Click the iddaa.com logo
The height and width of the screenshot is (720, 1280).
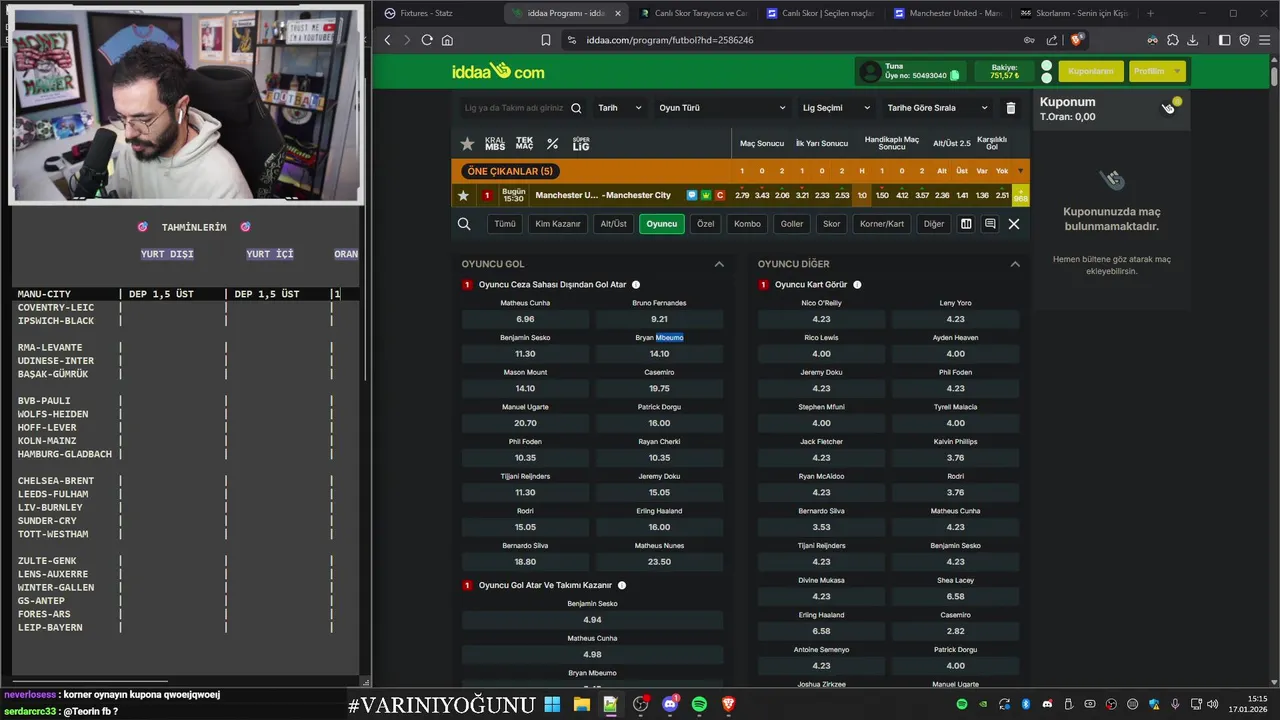point(498,72)
